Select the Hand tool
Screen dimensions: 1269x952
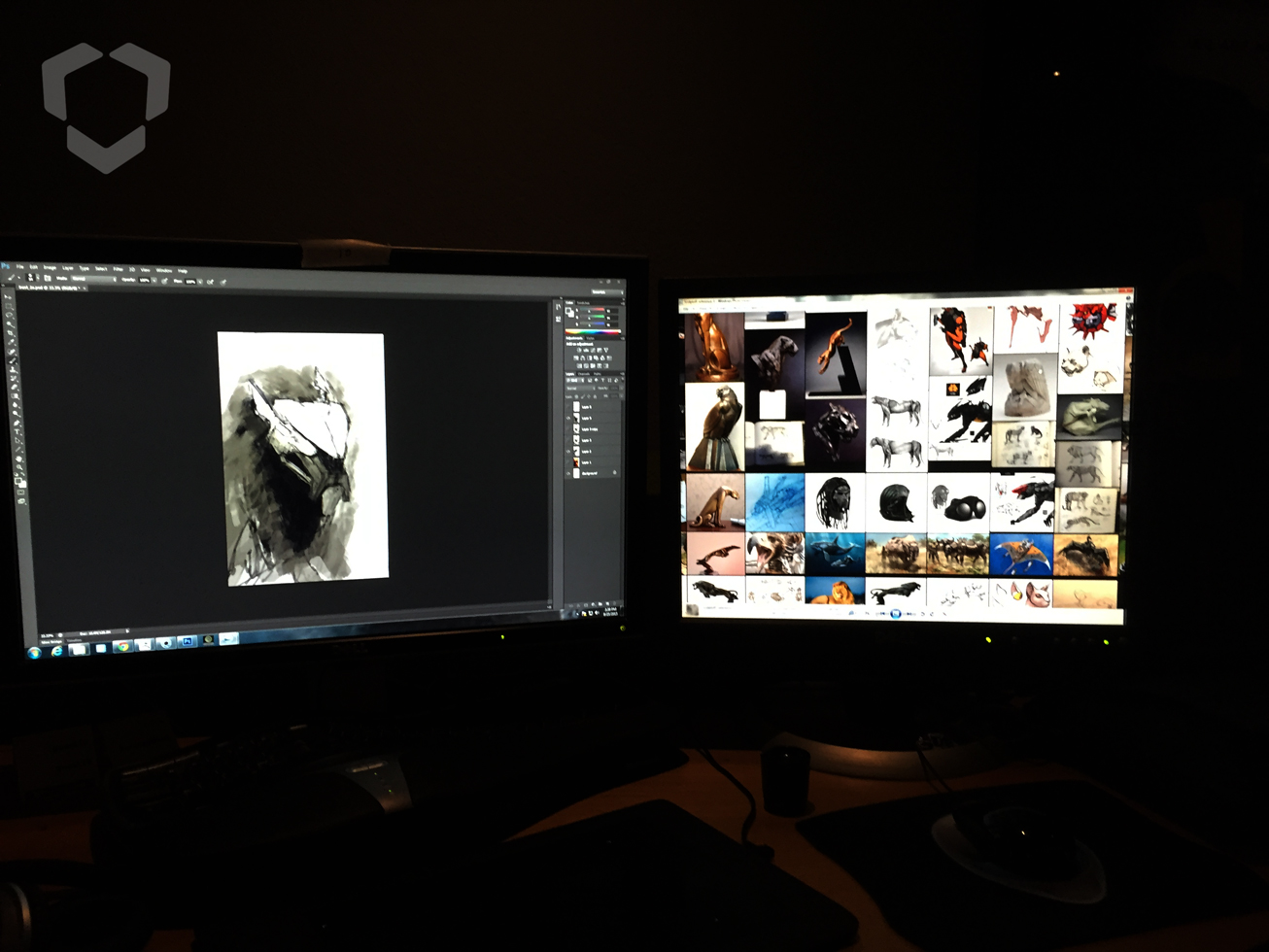(18, 459)
